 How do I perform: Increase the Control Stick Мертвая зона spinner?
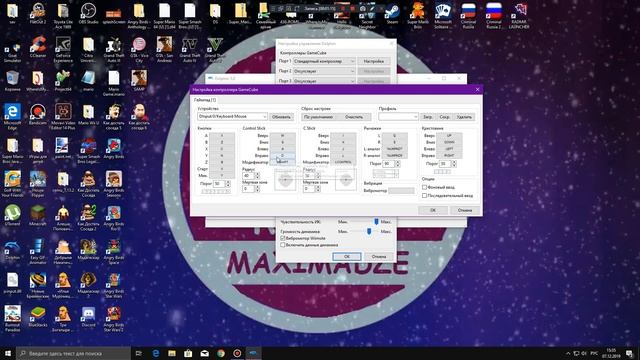[257, 187]
